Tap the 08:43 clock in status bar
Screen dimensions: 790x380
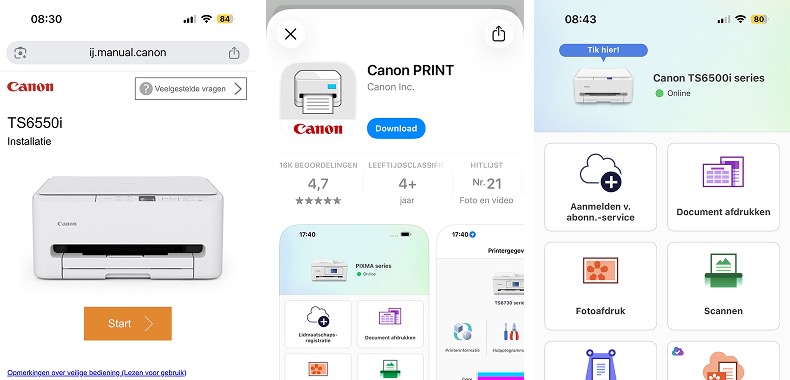point(580,19)
